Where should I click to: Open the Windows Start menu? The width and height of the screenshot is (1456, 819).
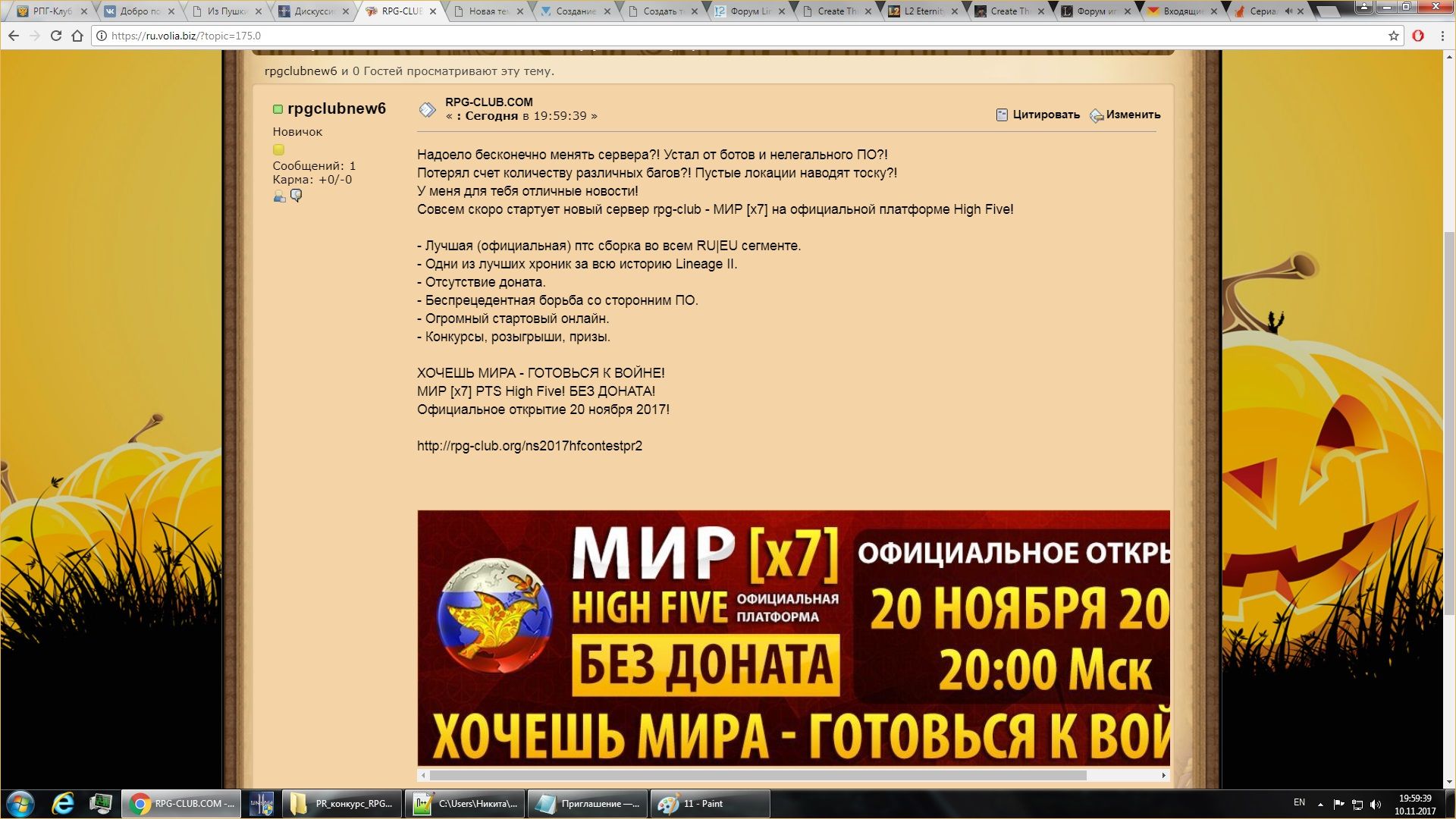click(20, 804)
